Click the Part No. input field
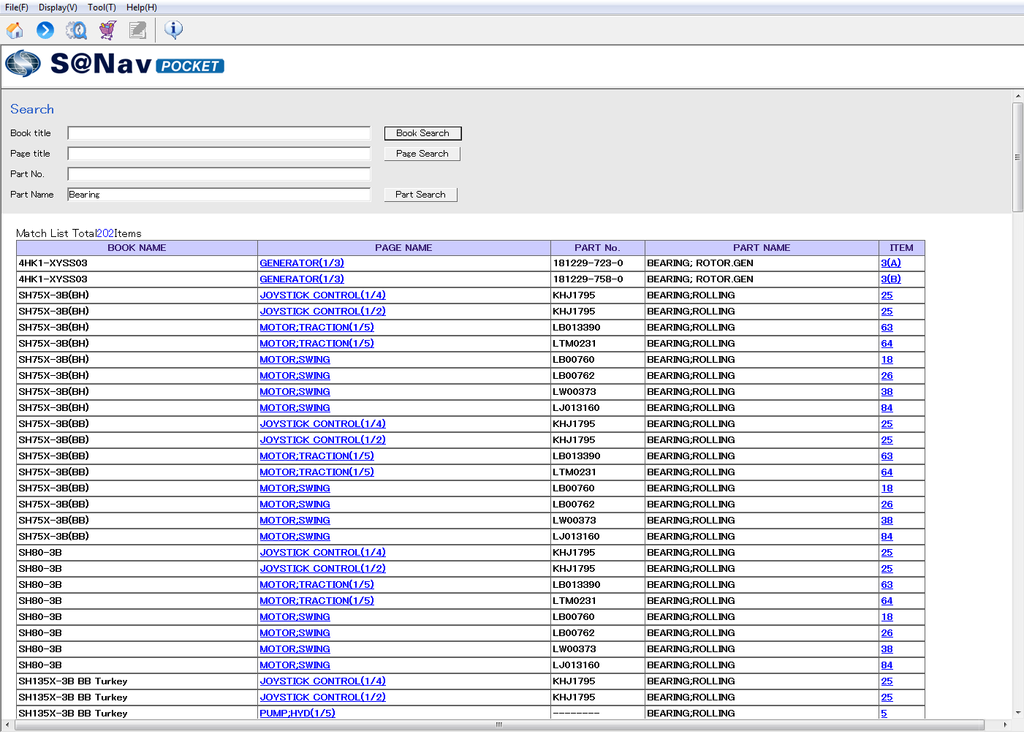The width and height of the screenshot is (1024, 732). (x=219, y=174)
